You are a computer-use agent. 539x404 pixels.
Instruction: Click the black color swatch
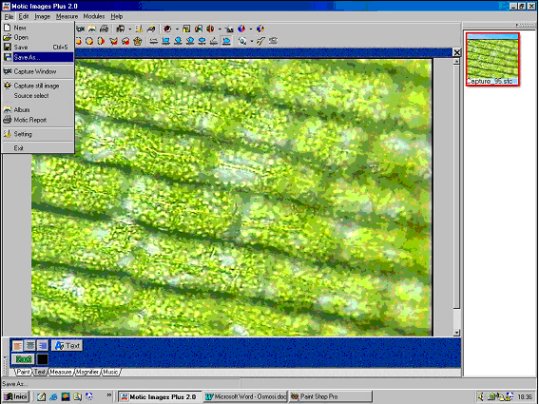point(43,359)
